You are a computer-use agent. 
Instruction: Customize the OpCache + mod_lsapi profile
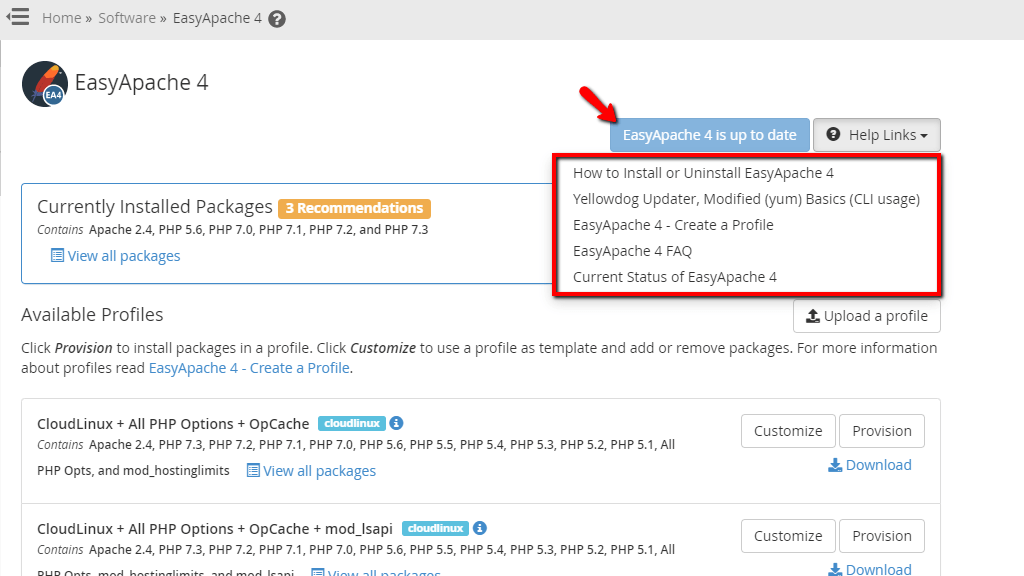tap(788, 536)
